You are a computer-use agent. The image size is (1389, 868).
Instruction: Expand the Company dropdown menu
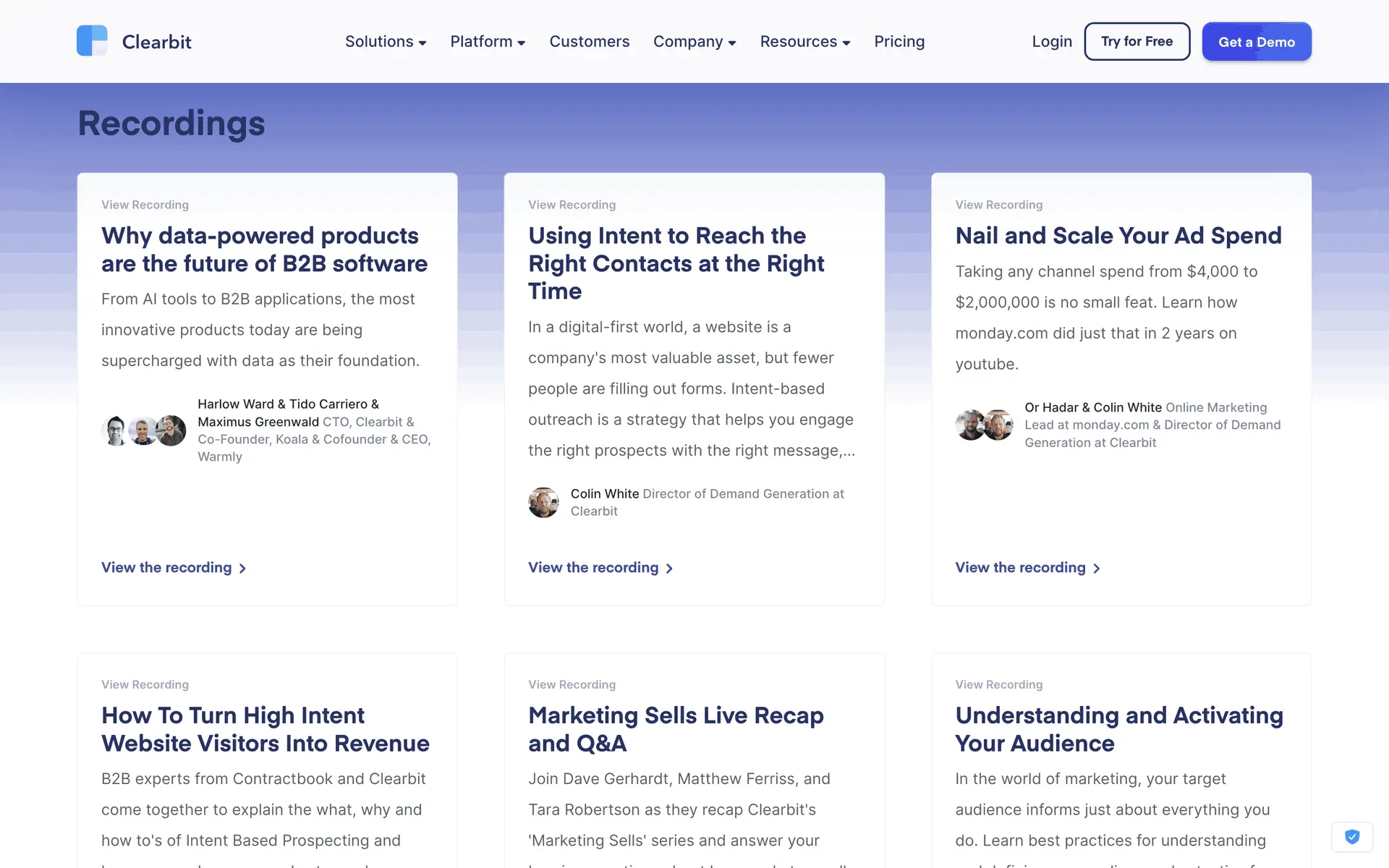click(x=694, y=41)
